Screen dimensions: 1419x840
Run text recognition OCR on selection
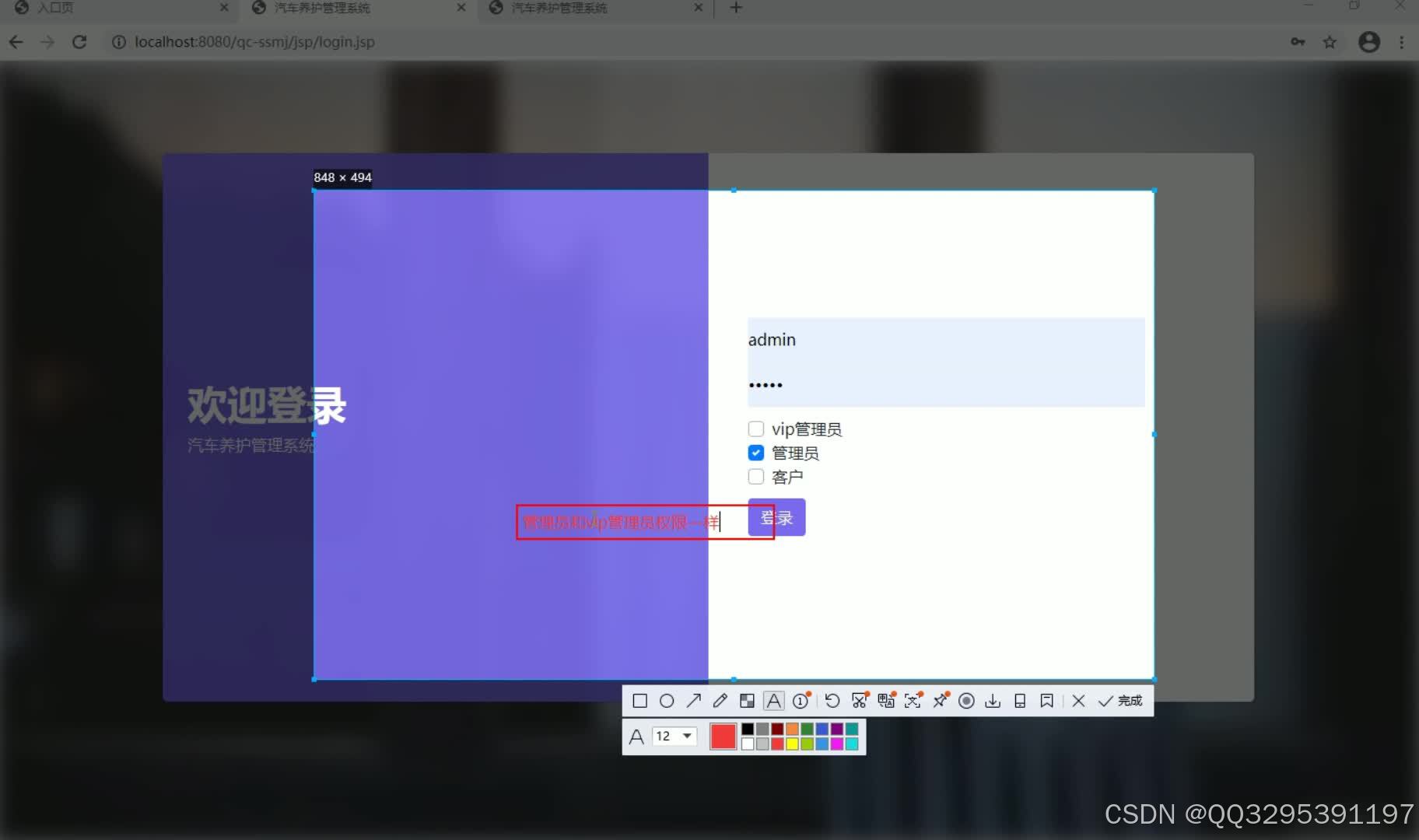[x=913, y=701]
